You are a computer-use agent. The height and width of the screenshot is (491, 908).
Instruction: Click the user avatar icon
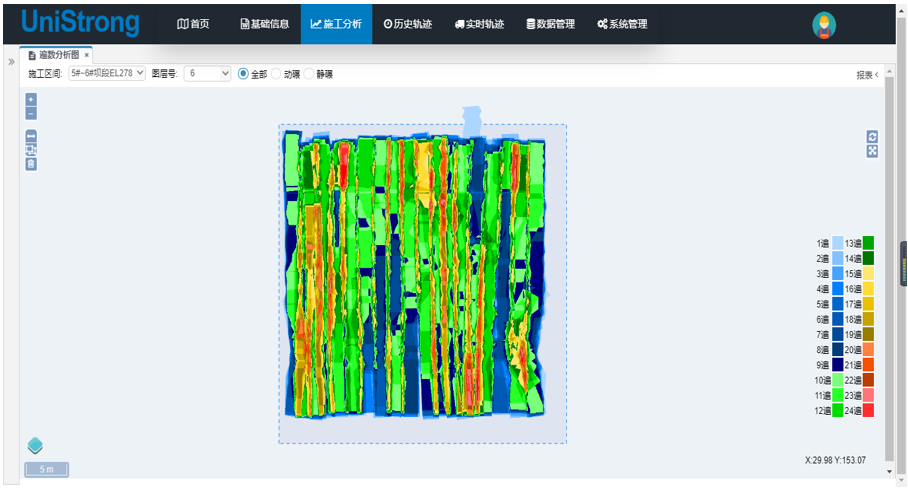pos(824,25)
